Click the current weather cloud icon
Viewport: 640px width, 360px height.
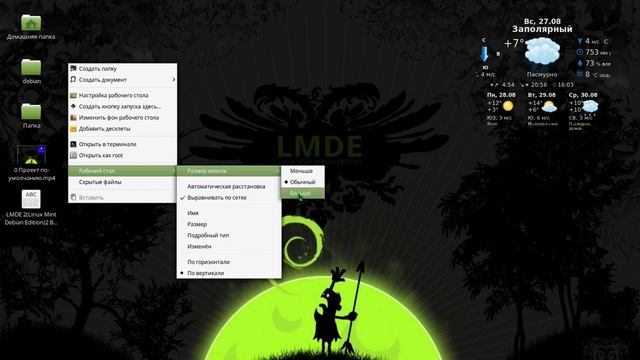click(542, 51)
